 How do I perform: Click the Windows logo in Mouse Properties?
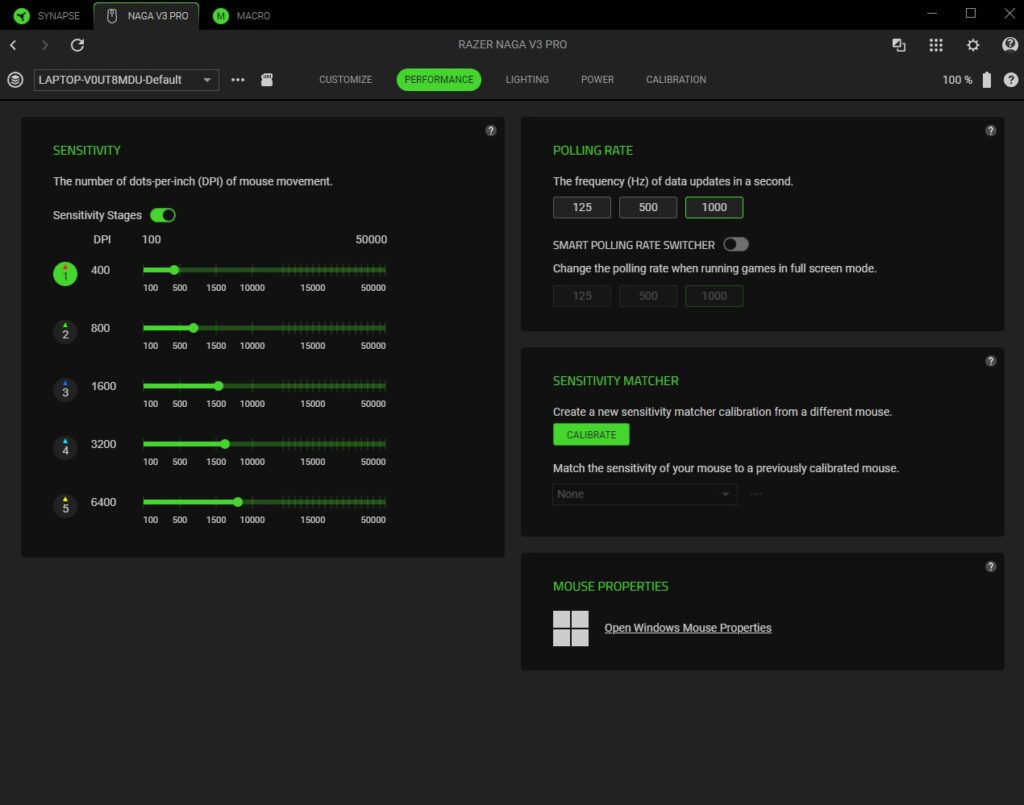[571, 629]
